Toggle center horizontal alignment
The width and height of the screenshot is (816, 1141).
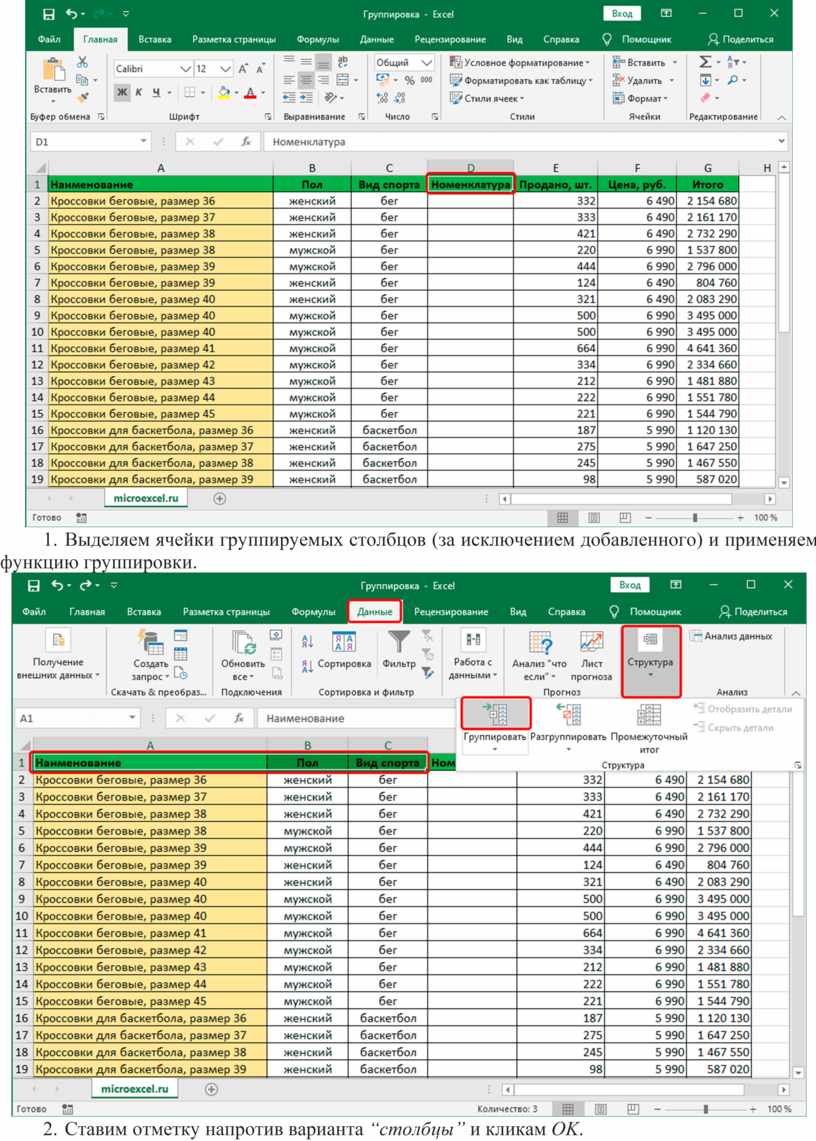pos(306,80)
